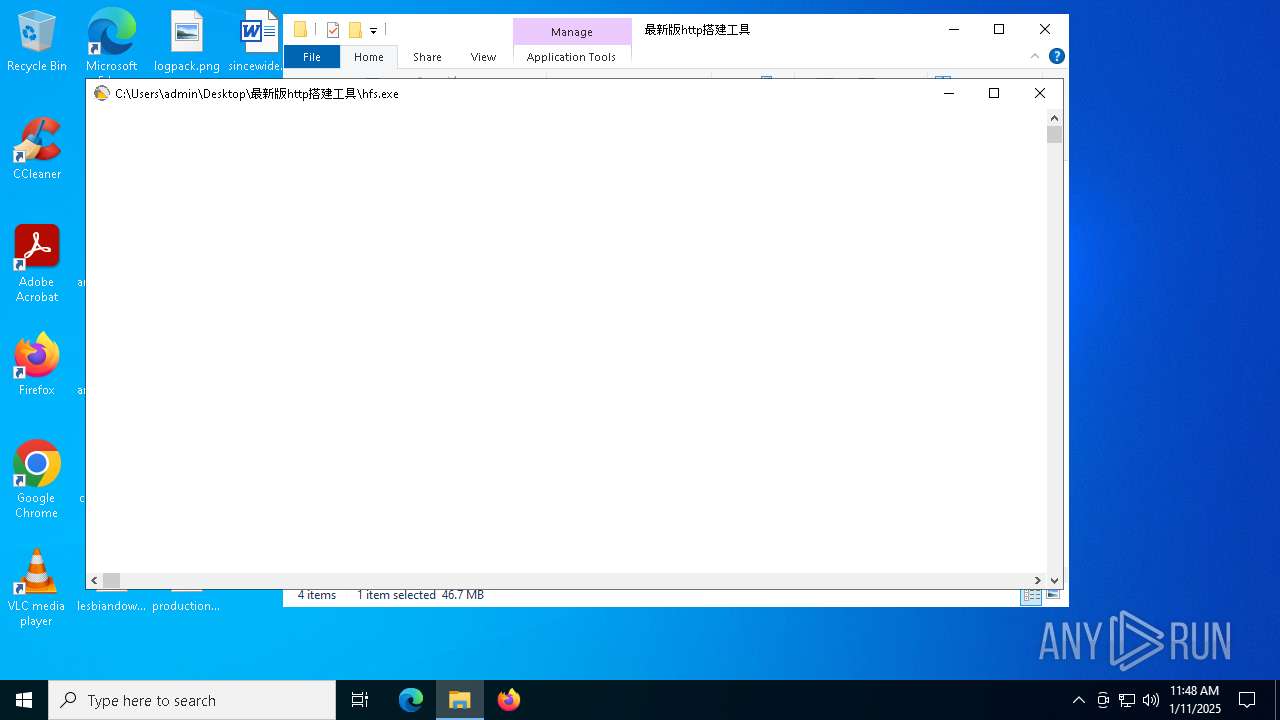Select the sincewide Word document icon

tap(258, 41)
